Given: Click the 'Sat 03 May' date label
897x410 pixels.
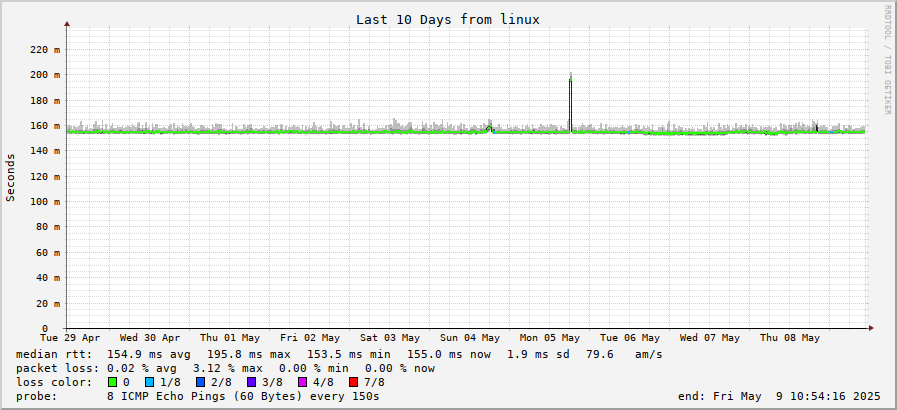Looking at the screenshot, I should pyautogui.click(x=390, y=338).
